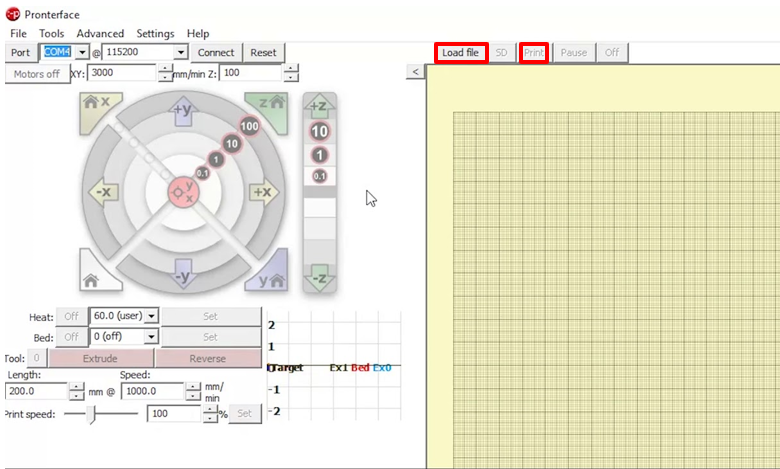The height and width of the screenshot is (469, 780).
Task: Click the Port button
Action: pos(20,52)
